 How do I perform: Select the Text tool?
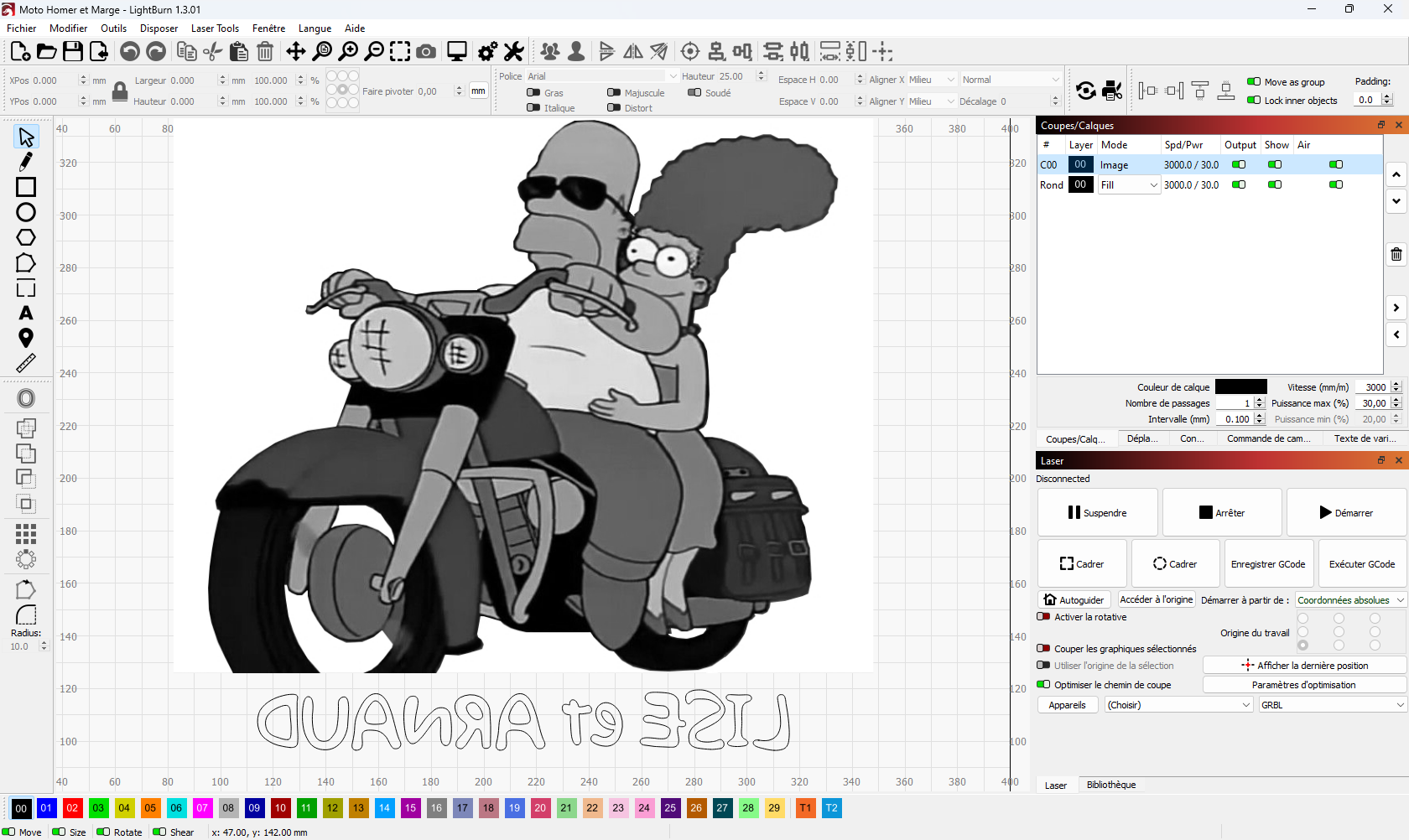(x=25, y=314)
